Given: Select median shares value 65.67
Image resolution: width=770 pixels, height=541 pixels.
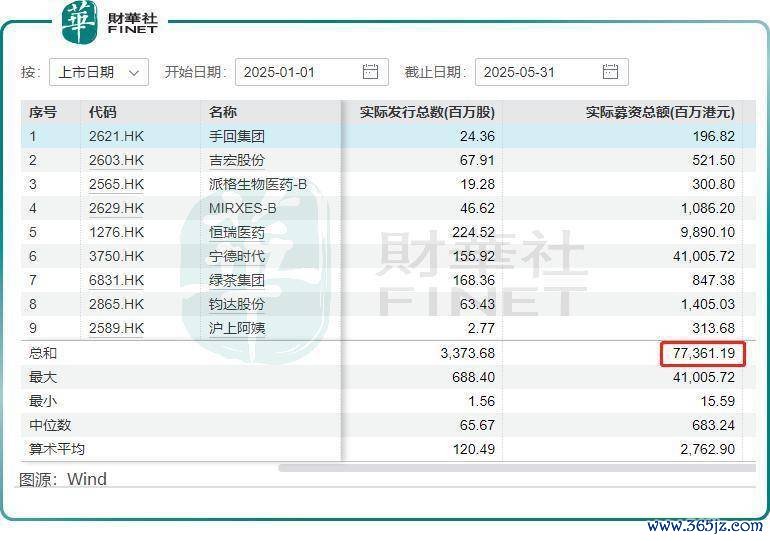Looking at the screenshot, I should point(477,425).
